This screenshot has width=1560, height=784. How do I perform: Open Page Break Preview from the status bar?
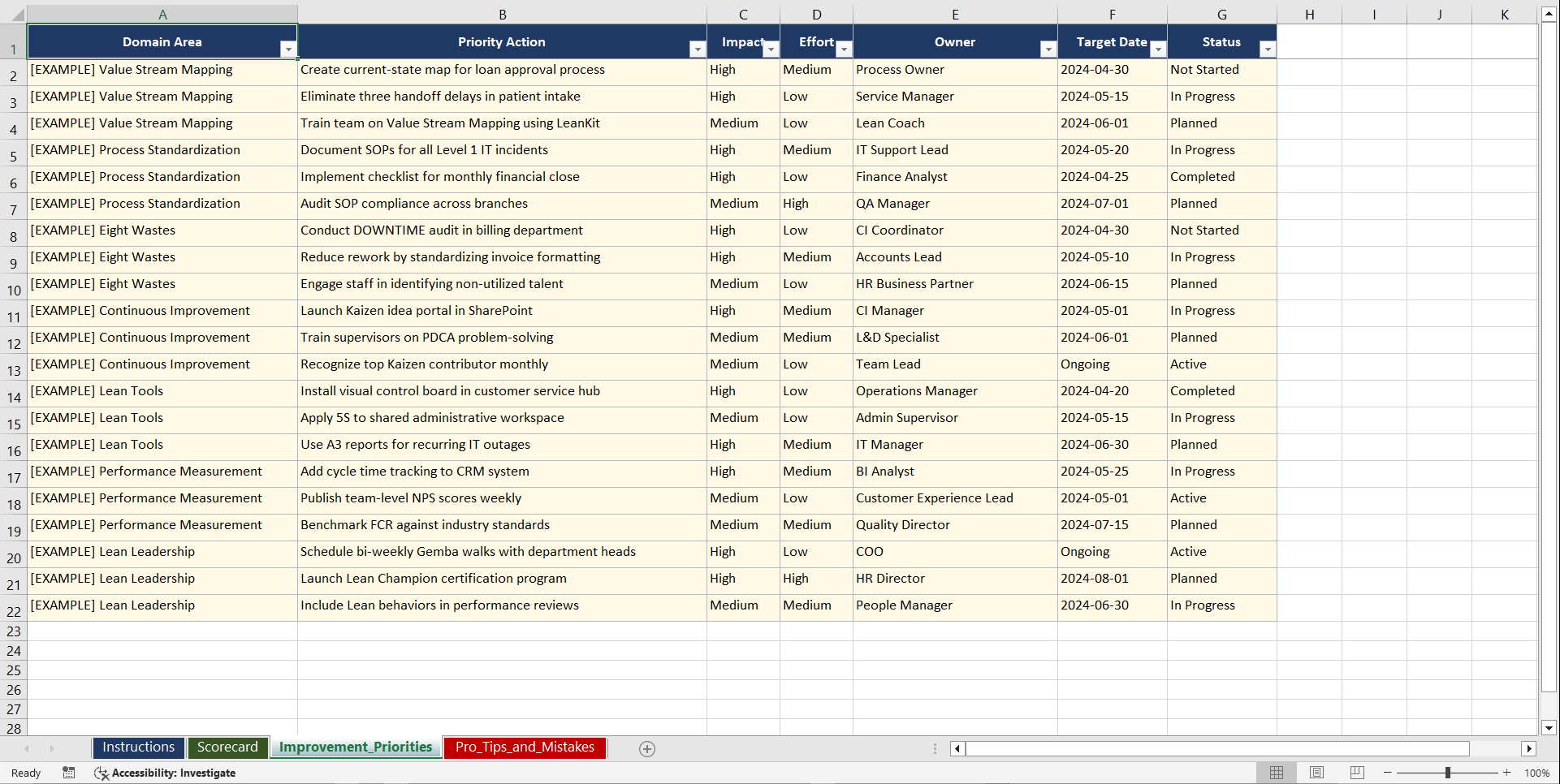(x=1356, y=773)
